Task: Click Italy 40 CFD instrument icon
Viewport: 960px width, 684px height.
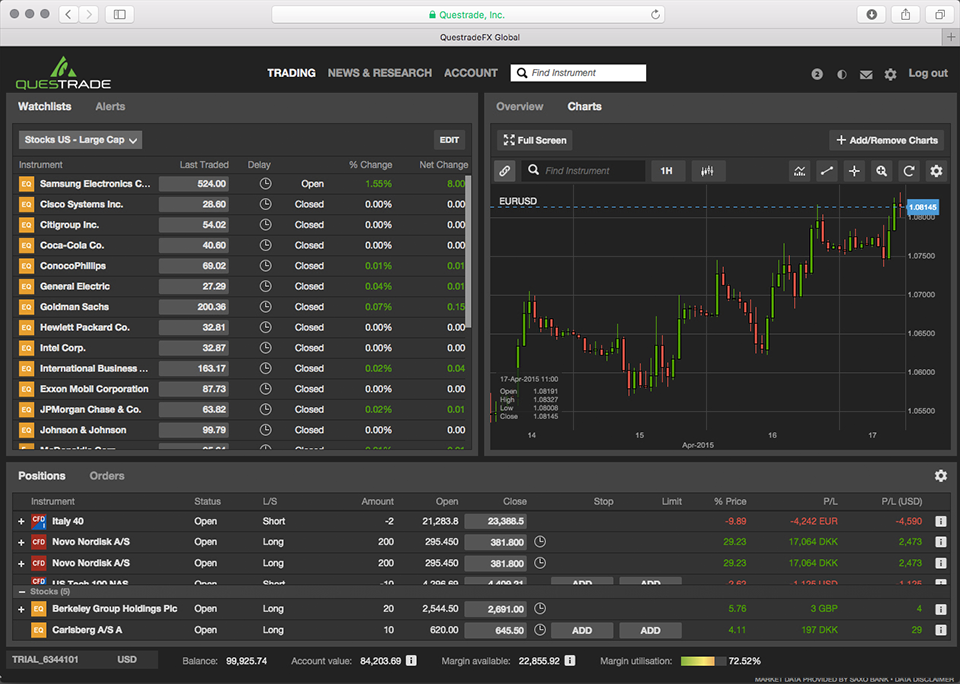Action: click(39, 522)
